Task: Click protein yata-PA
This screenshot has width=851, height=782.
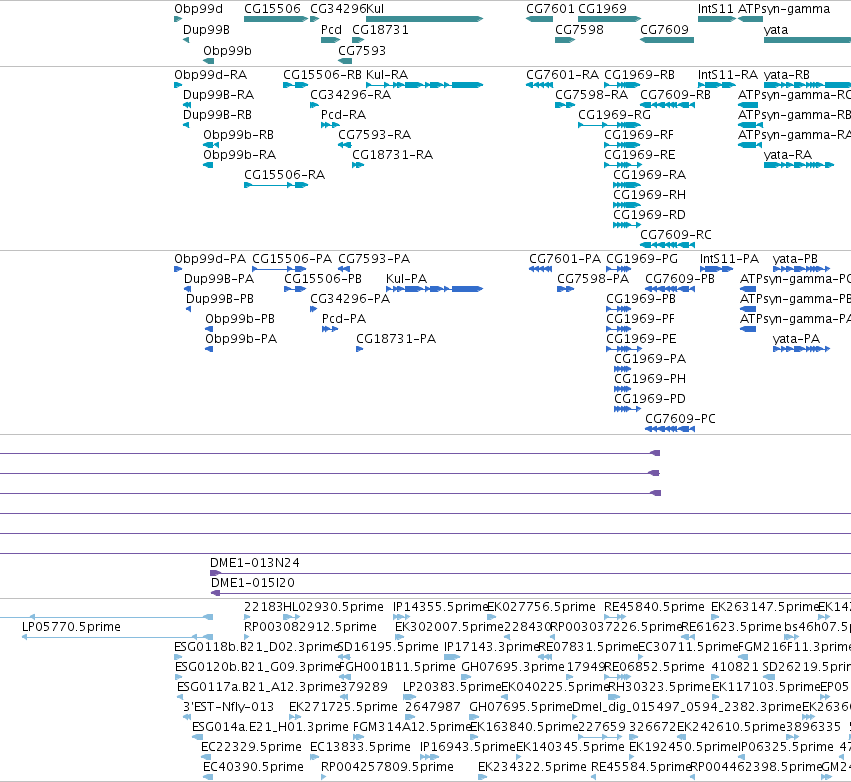Action: [802, 349]
